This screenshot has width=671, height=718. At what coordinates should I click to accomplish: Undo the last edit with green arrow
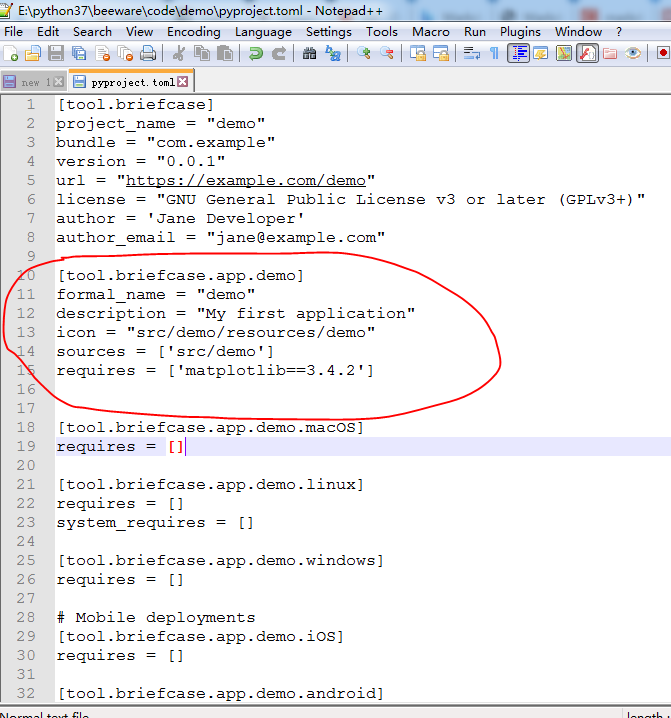[x=256, y=54]
